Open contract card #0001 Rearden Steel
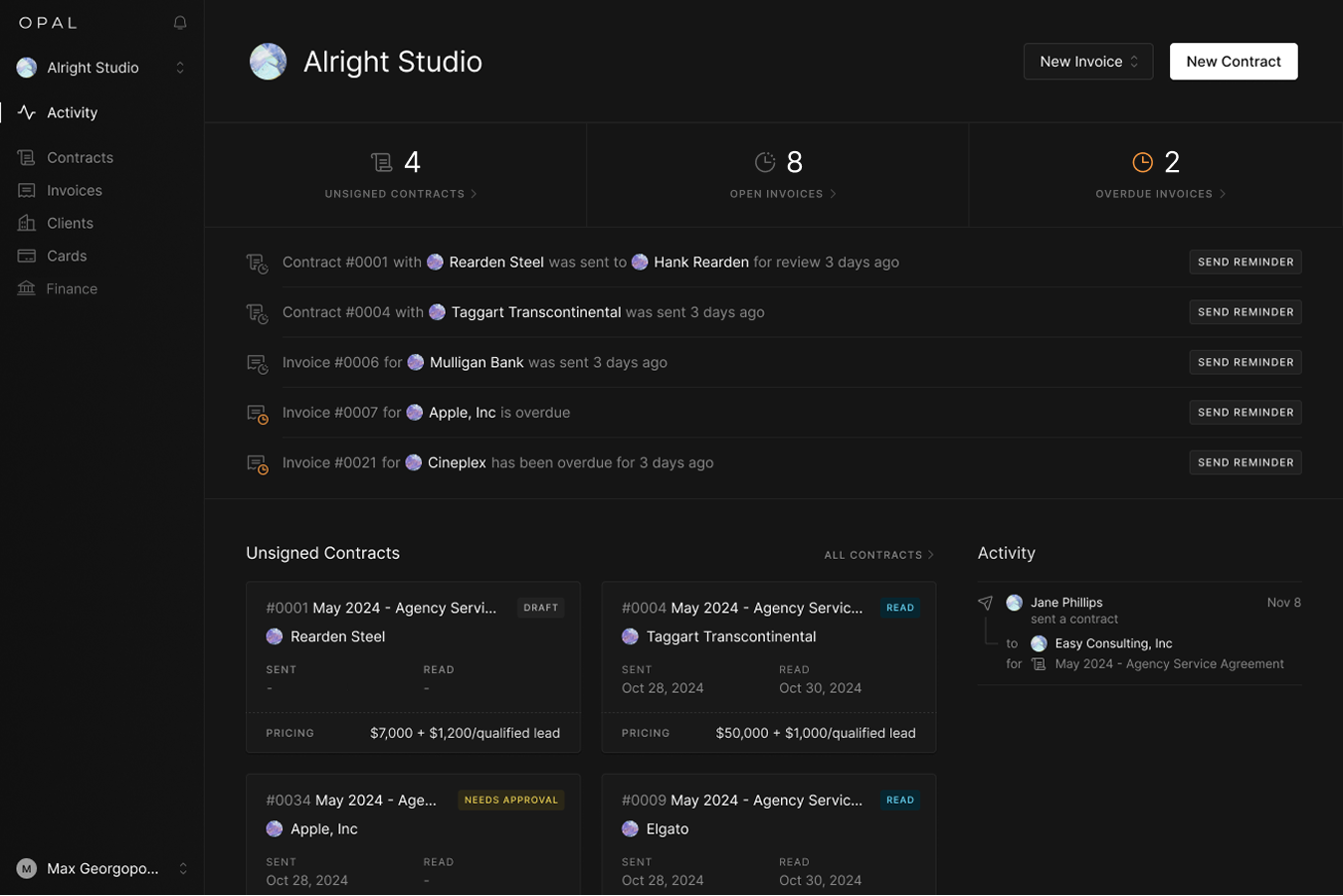 coord(413,667)
